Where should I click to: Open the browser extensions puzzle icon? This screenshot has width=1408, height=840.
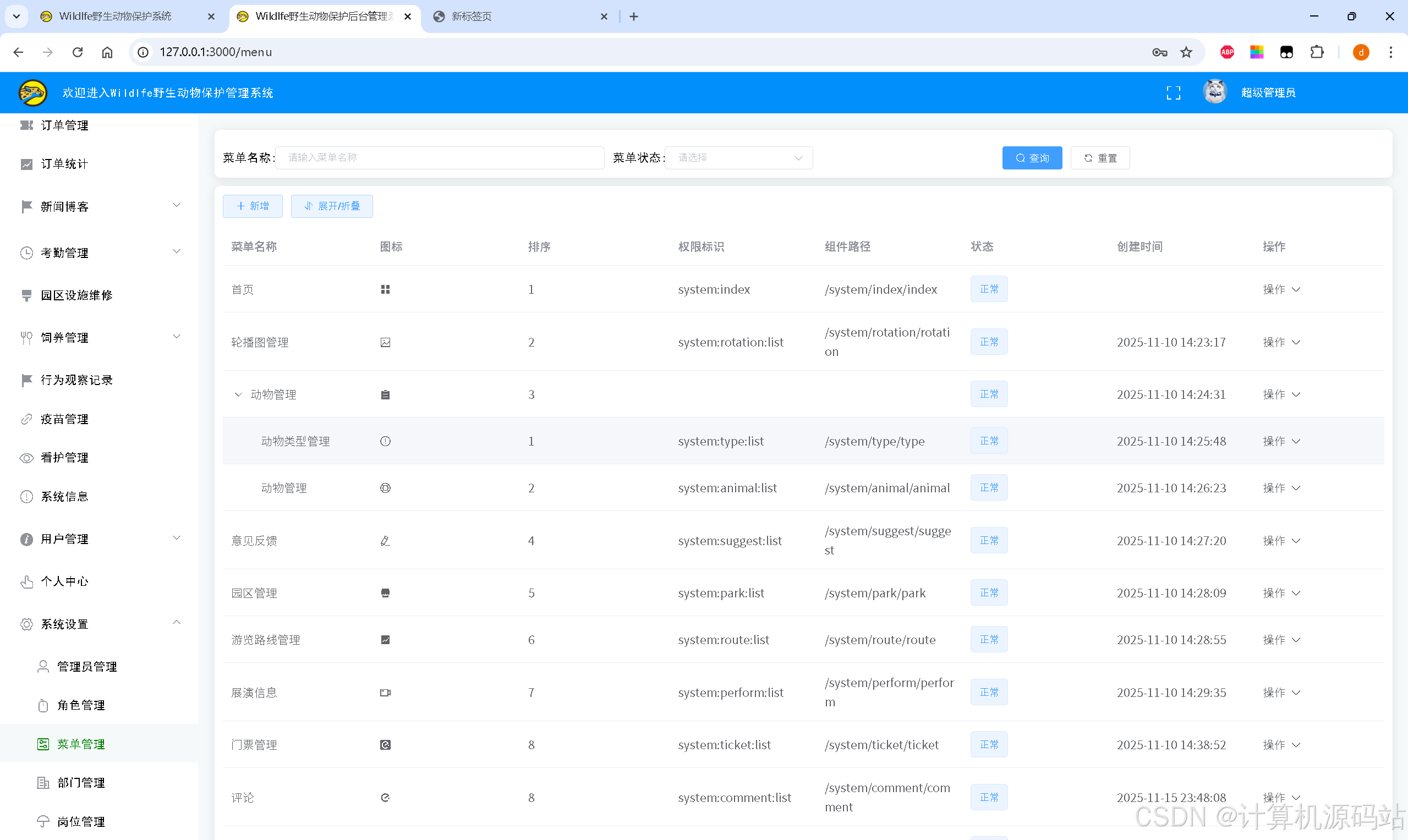click(1317, 52)
